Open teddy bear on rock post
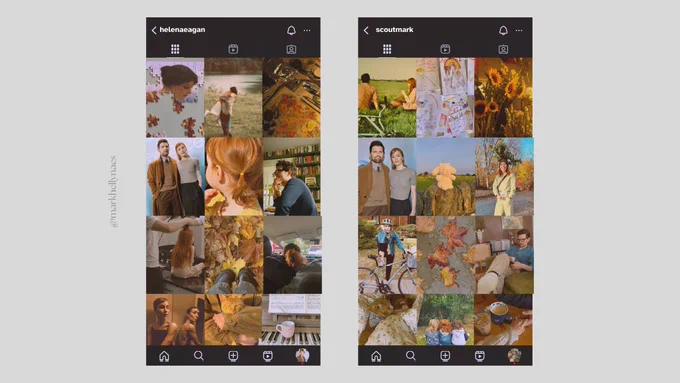This screenshot has width=680, height=383. pos(445,177)
